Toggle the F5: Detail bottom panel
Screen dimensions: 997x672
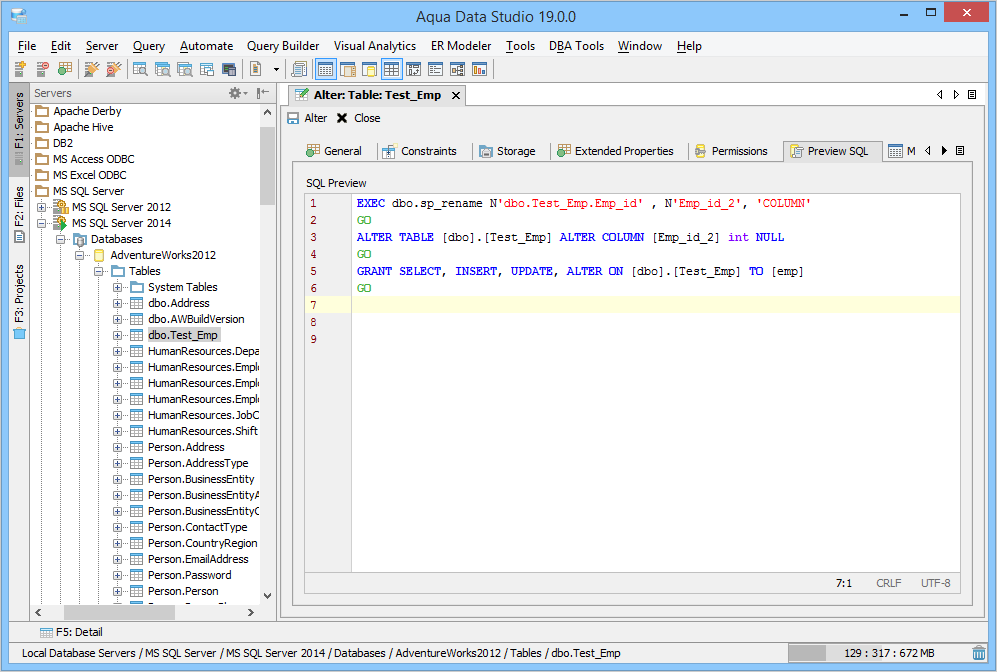70,632
